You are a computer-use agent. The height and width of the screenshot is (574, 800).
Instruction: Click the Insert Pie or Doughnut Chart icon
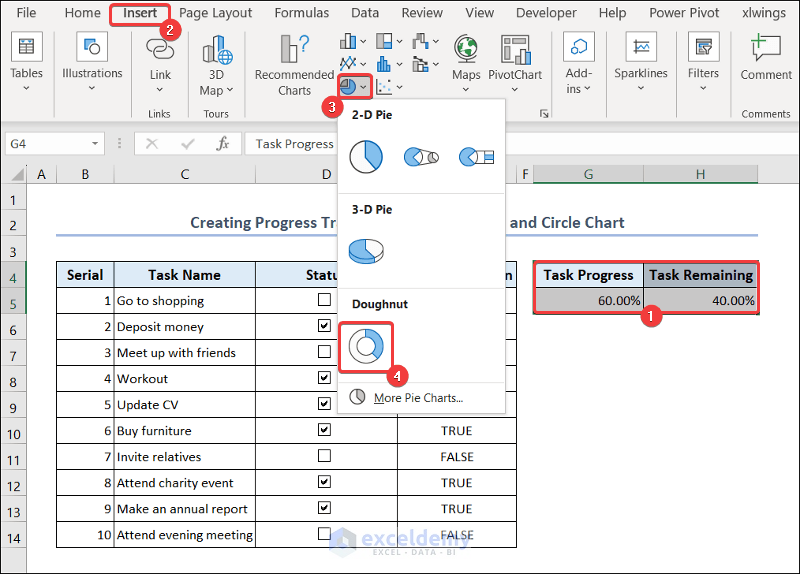[348, 87]
